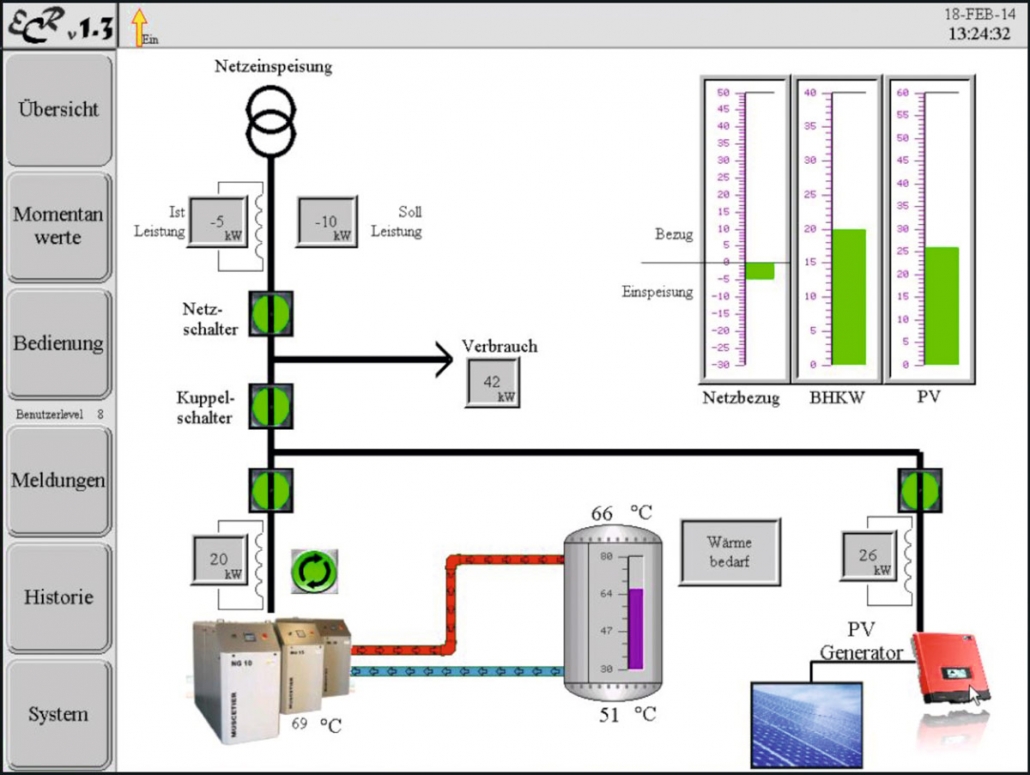Click the green circular restart icon
1030x775 pixels.
click(314, 571)
